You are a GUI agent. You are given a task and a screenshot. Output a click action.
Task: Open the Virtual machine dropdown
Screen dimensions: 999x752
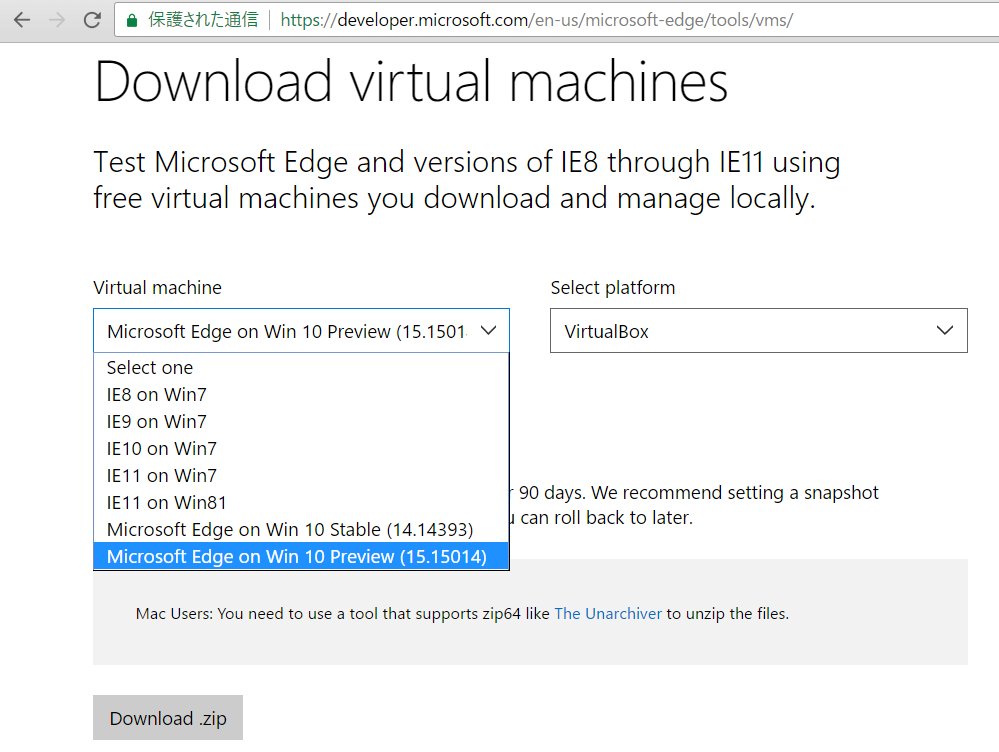[x=301, y=331]
